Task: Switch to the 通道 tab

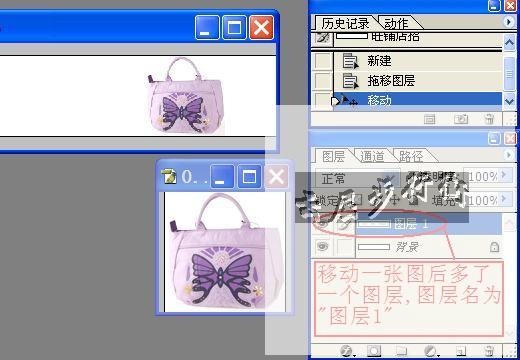Action: [372, 156]
